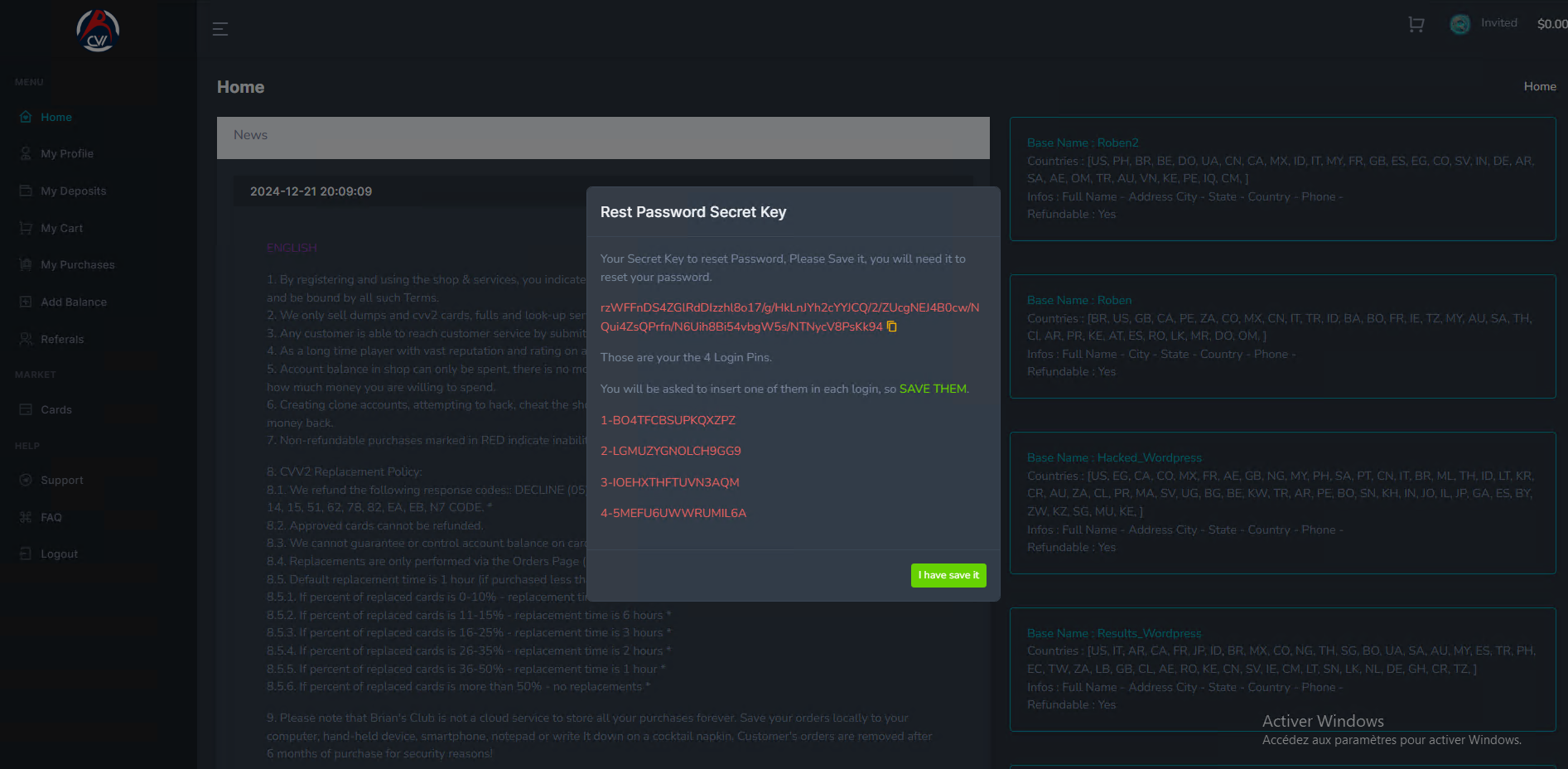Click the "Home" page heading
Viewport: 1568px width, 769px height.
240,87
